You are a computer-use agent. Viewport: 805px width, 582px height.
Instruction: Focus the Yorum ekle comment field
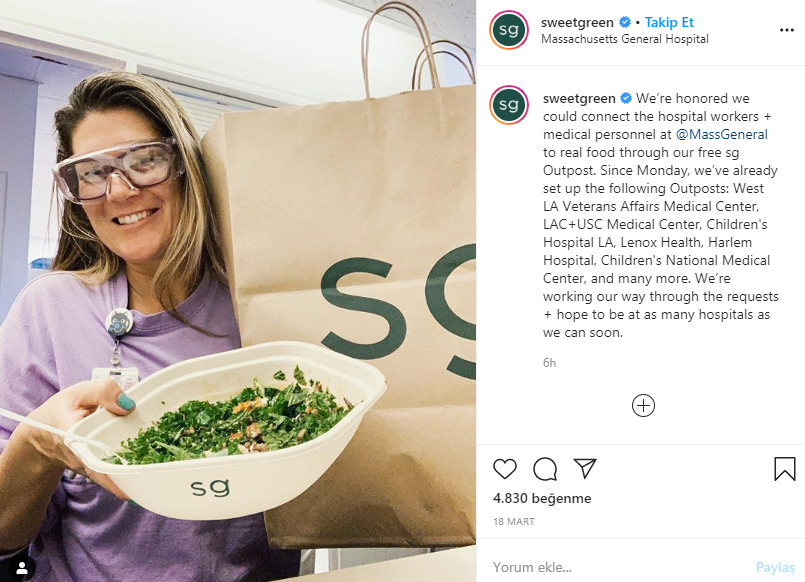coord(616,567)
